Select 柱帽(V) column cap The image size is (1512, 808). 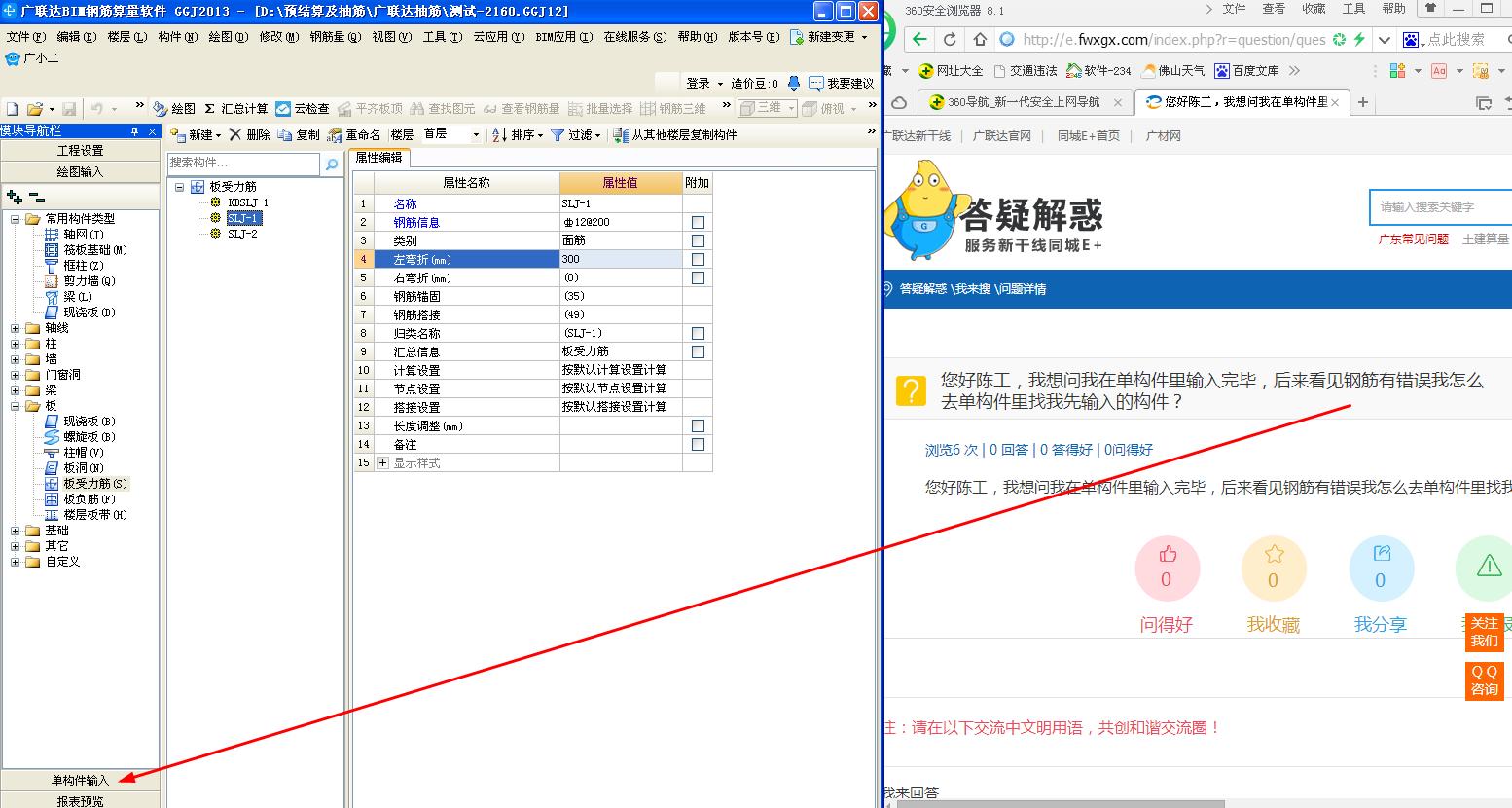(x=74, y=453)
